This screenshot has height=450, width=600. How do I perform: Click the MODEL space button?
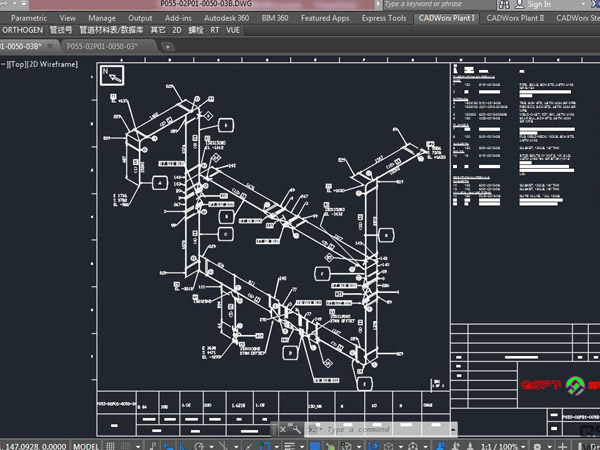(x=86, y=446)
